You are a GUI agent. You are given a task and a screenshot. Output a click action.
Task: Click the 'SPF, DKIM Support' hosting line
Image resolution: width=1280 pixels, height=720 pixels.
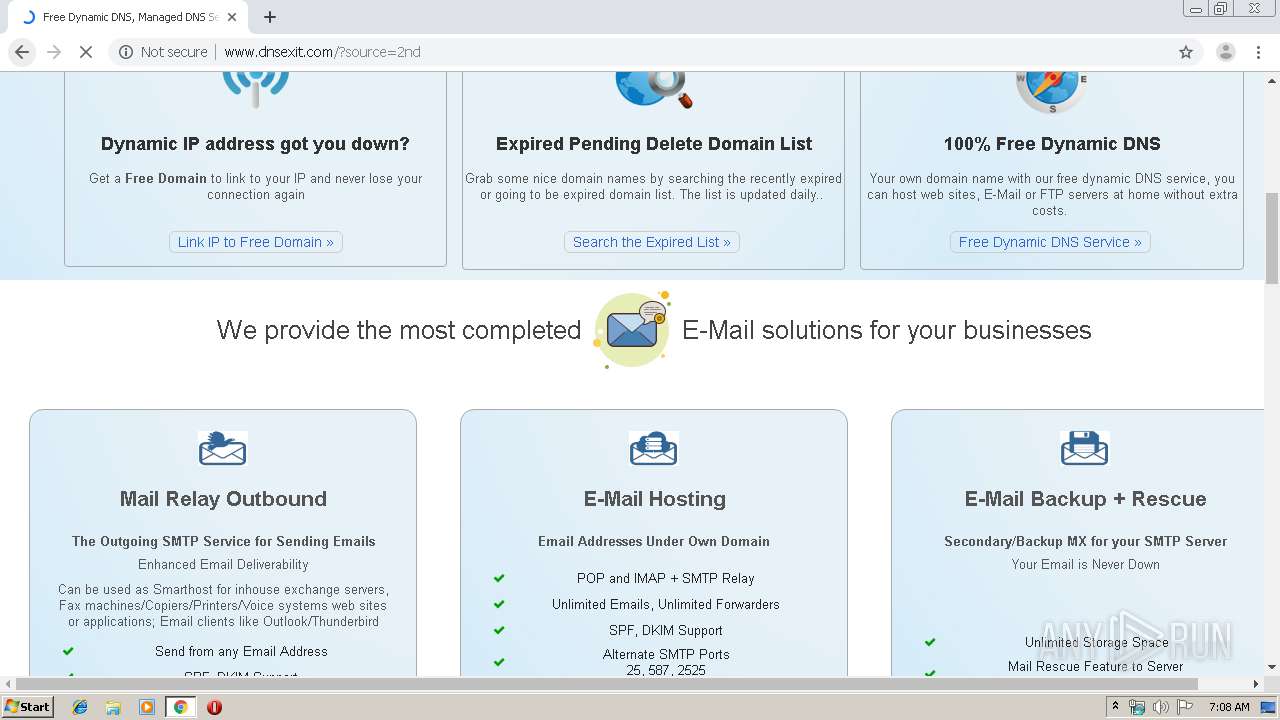click(x=666, y=630)
